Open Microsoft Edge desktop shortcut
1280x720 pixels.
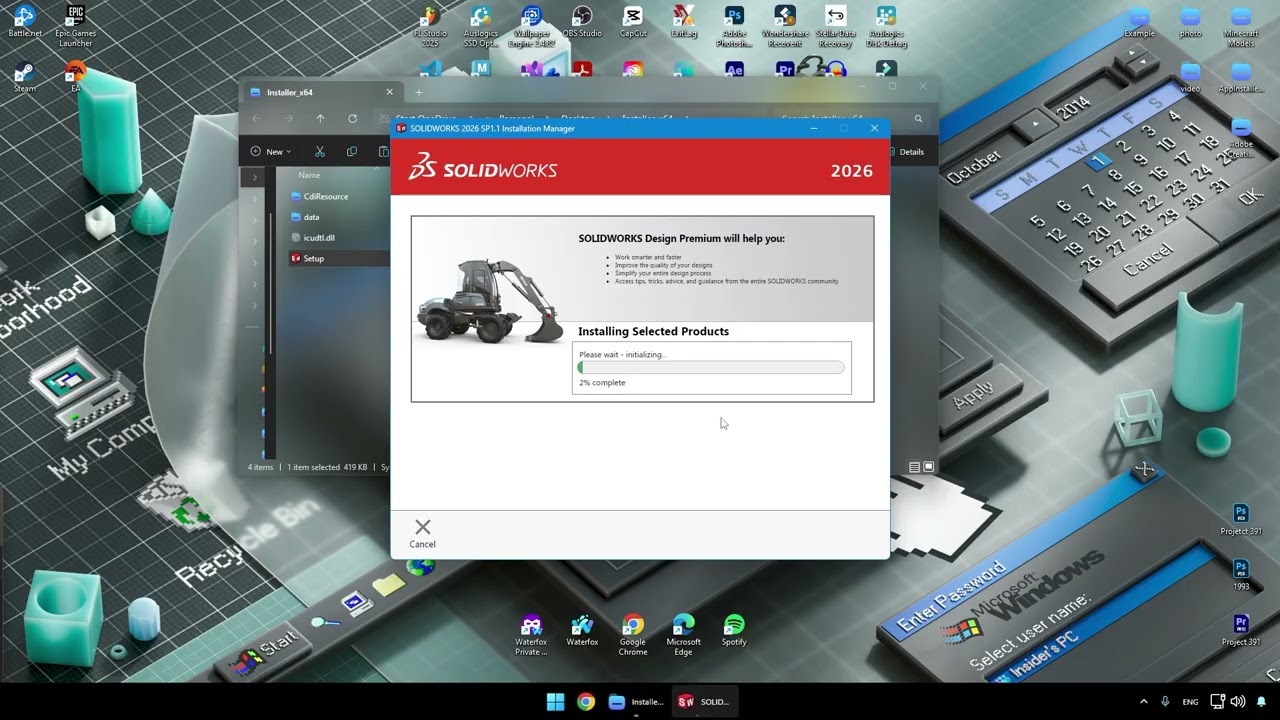(683, 635)
